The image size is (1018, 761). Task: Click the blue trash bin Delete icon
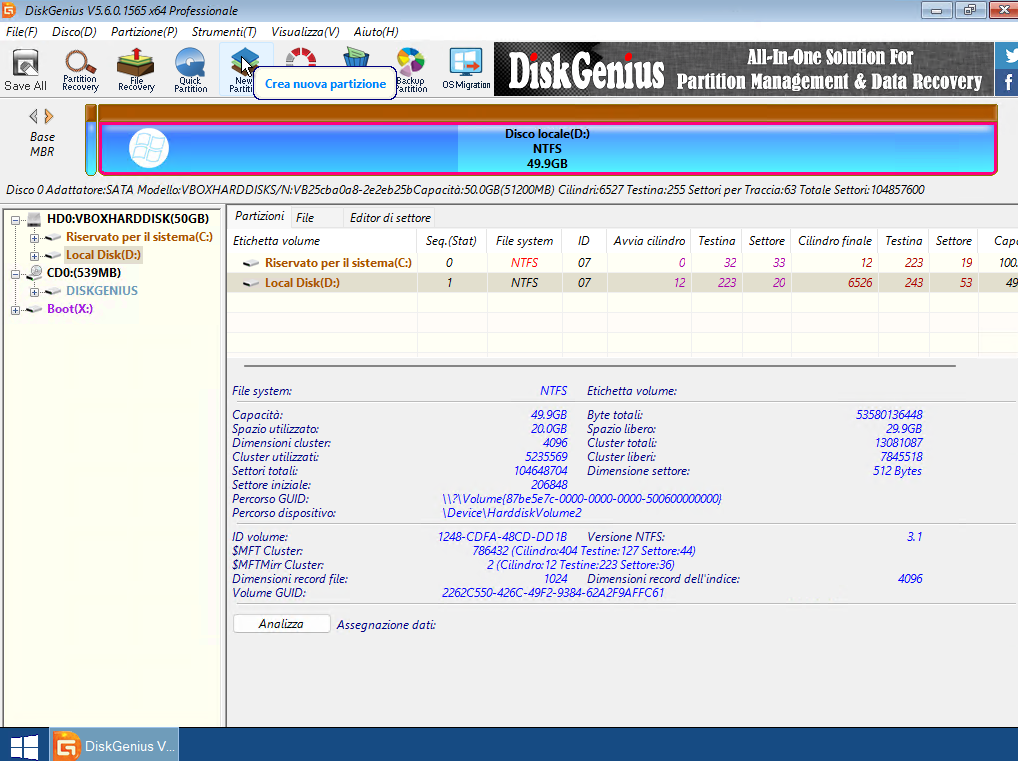click(356, 57)
